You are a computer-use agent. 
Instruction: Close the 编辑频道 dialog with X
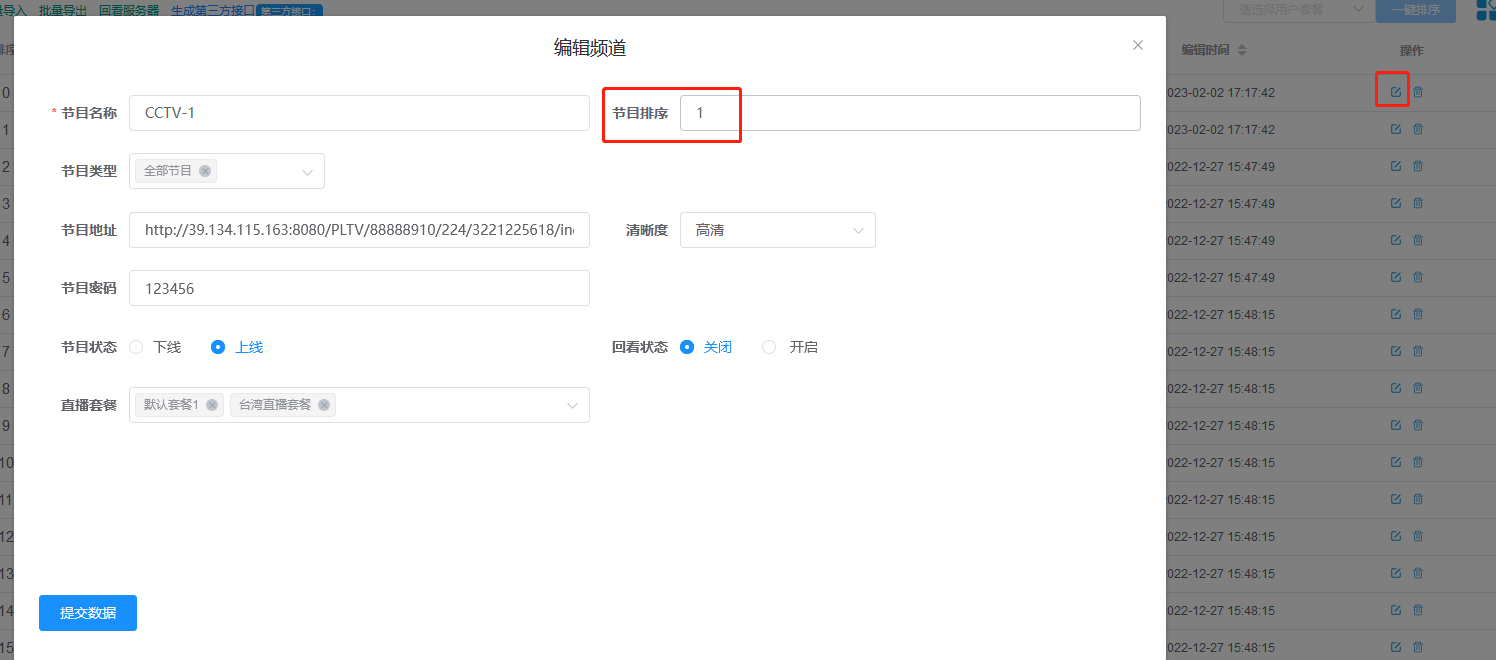click(1137, 45)
